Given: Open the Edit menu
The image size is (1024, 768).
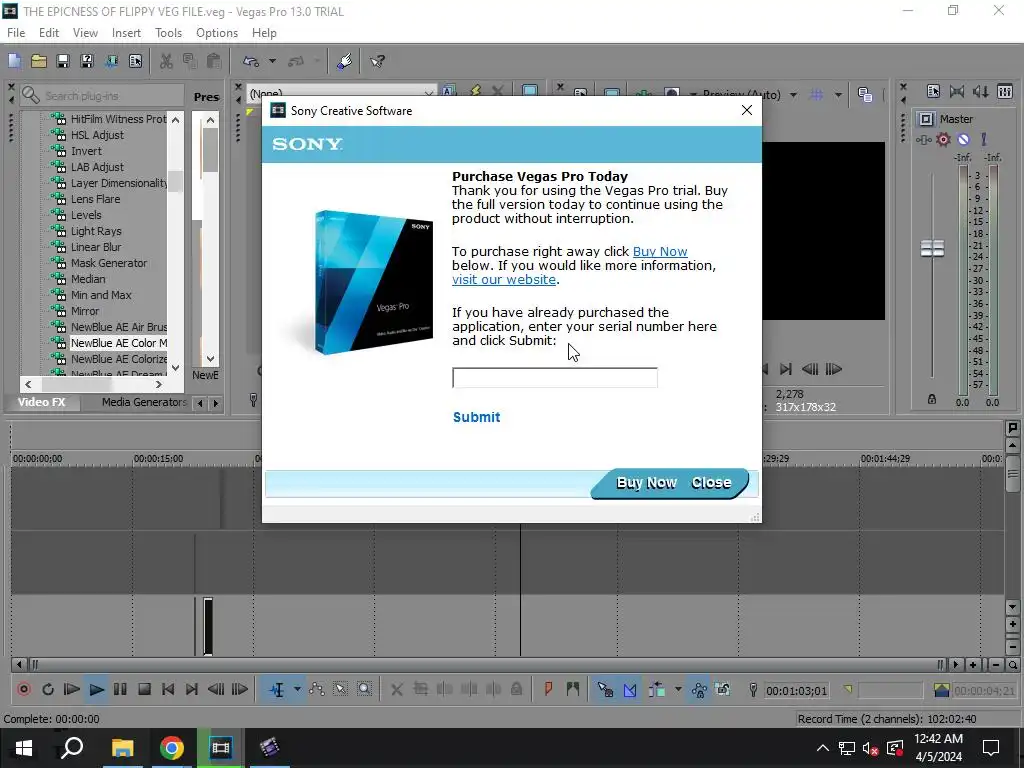Looking at the screenshot, I should click(49, 33).
